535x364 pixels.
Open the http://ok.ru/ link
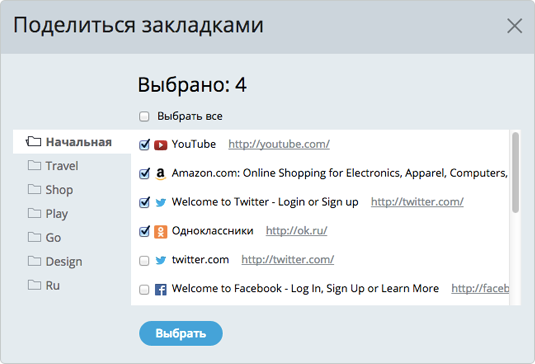pos(297,231)
